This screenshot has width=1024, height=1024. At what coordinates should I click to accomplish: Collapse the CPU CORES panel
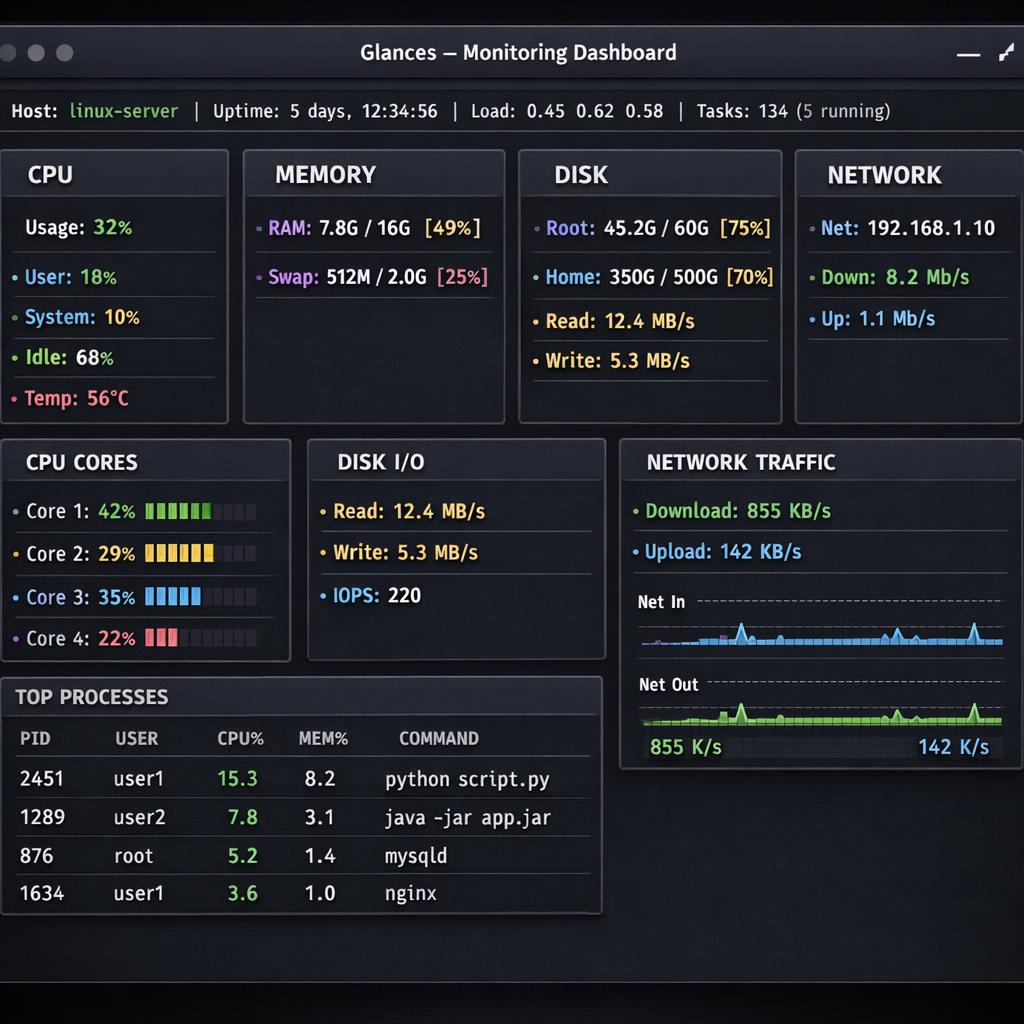80,462
